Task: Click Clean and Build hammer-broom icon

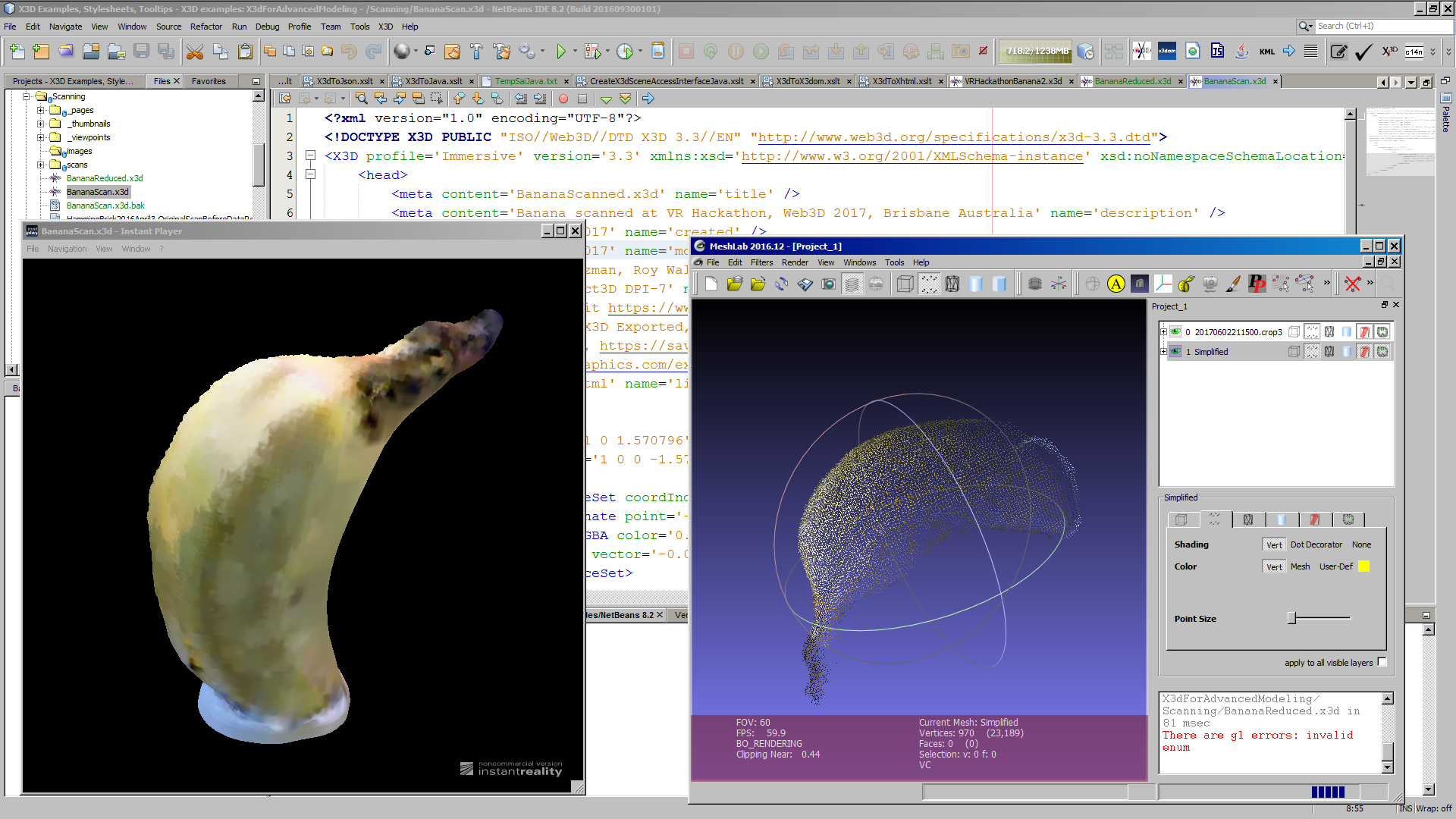Action: (x=502, y=52)
